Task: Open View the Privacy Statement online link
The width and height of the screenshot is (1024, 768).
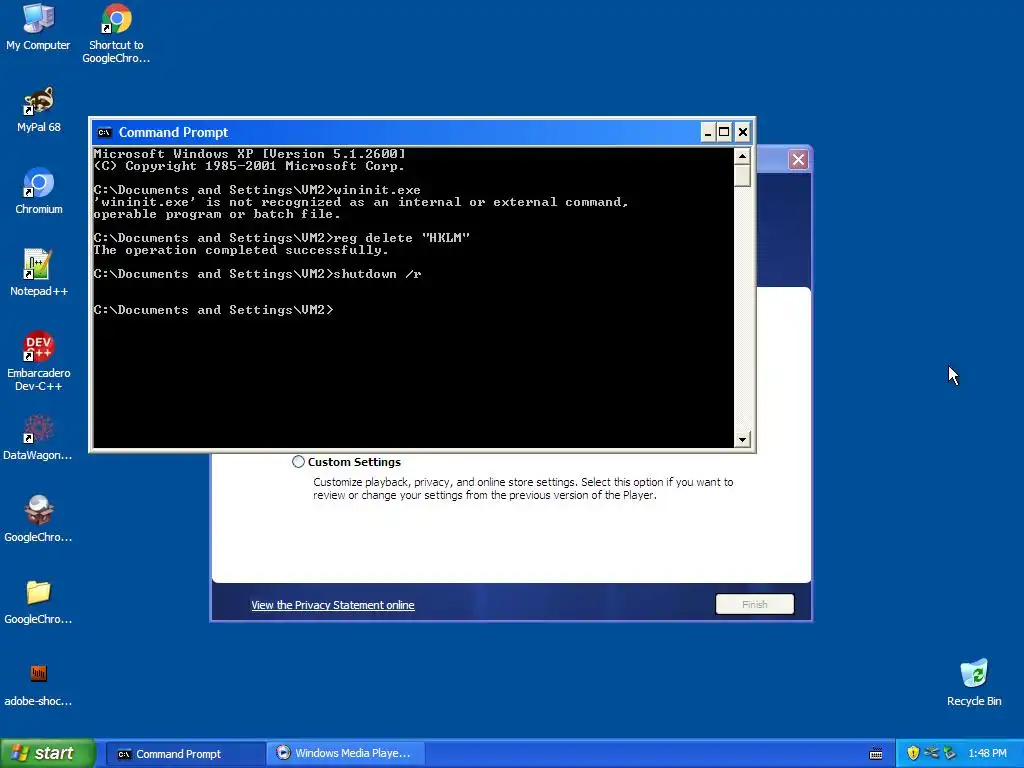Action: (x=332, y=605)
